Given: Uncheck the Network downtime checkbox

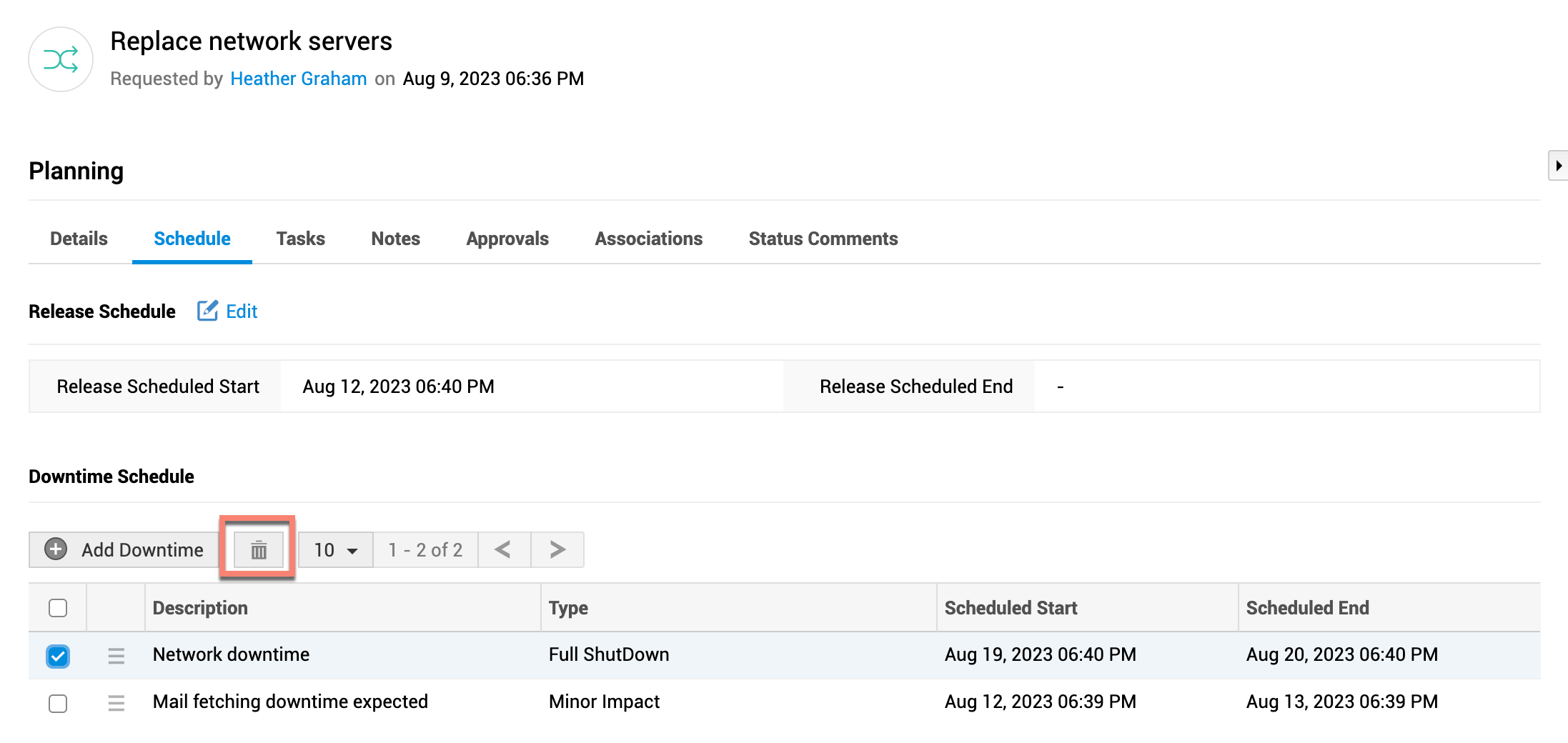Looking at the screenshot, I should pyautogui.click(x=58, y=656).
